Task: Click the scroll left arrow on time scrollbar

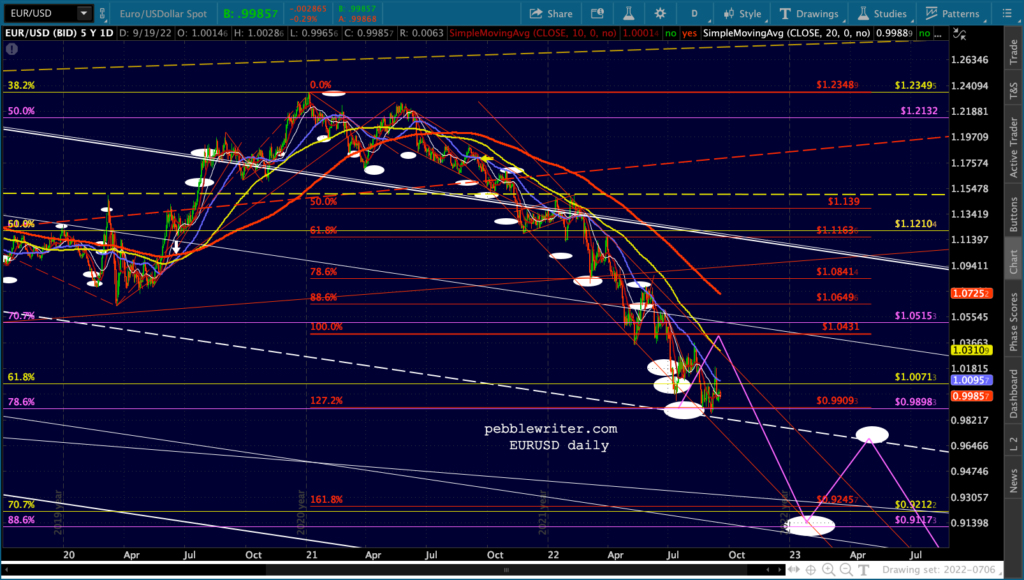Action: click(6, 570)
